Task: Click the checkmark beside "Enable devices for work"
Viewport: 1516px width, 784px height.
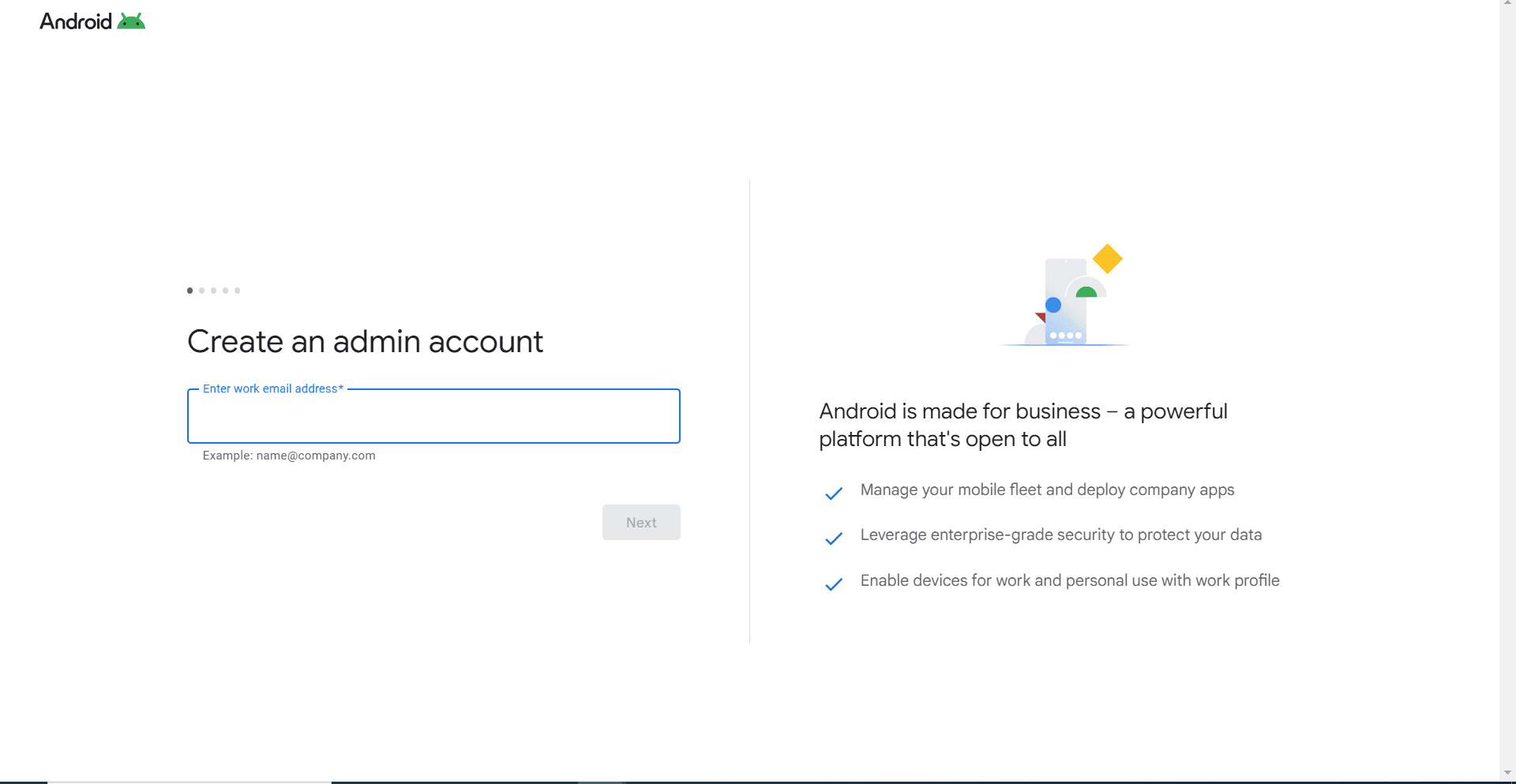Action: pyautogui.click(x=834, y=584)
